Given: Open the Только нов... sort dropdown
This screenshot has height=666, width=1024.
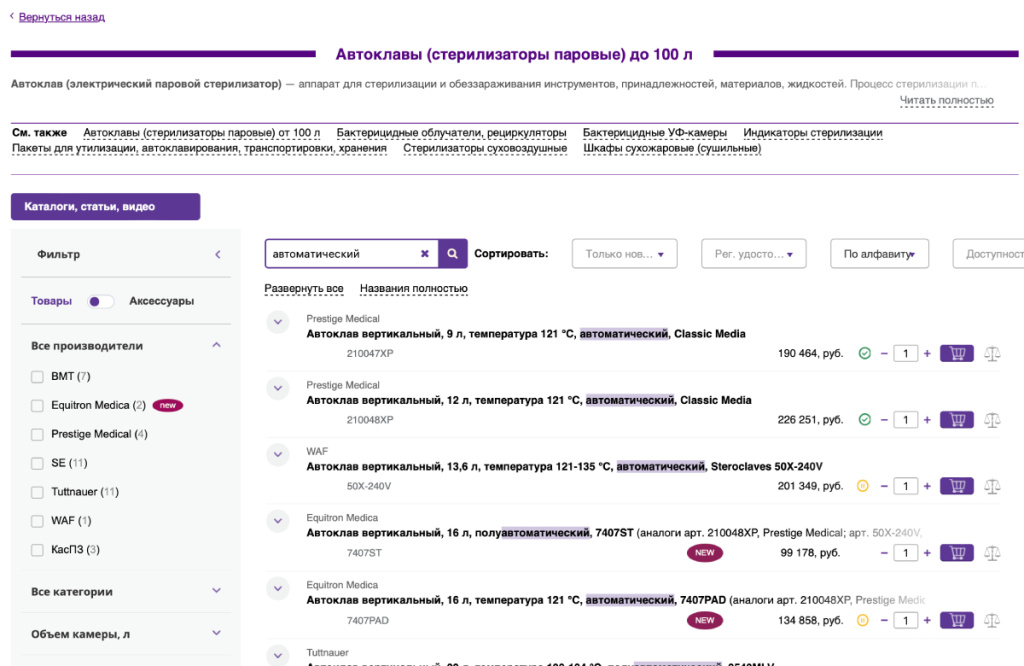Looking at the screenshot, I should [624, 254].
